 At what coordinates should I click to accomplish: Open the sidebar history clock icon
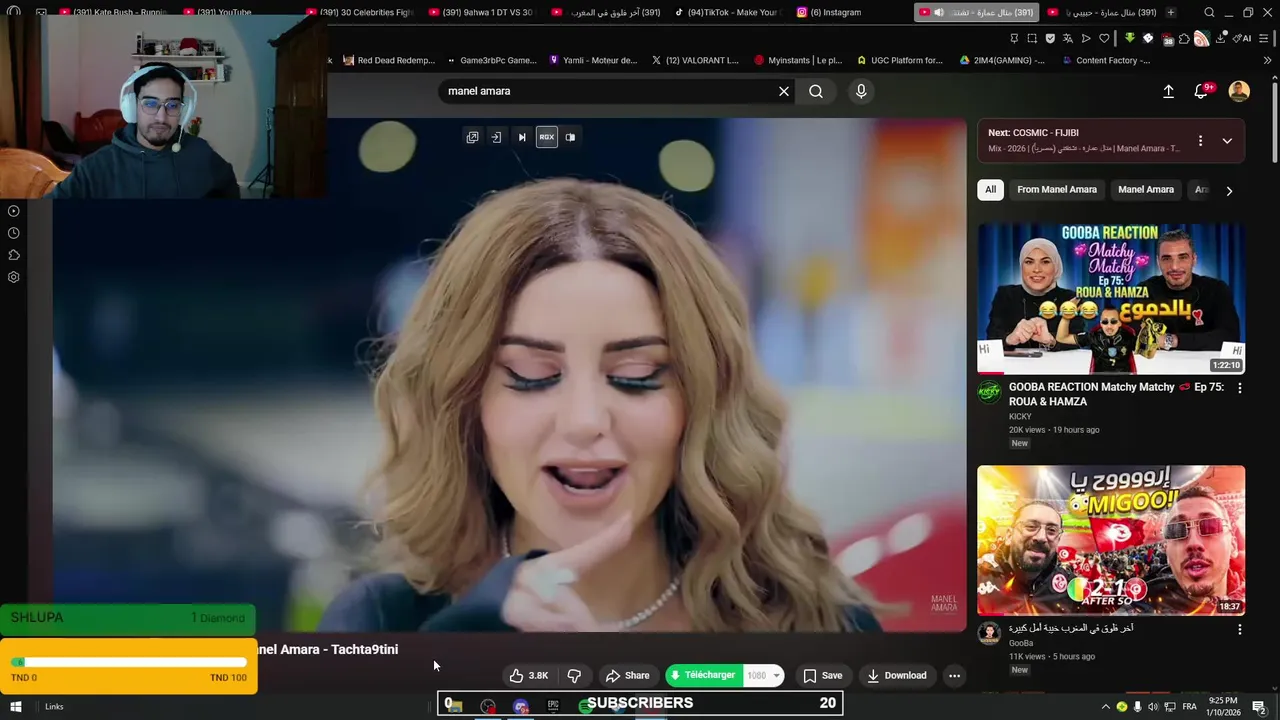[x=13, y=233]
